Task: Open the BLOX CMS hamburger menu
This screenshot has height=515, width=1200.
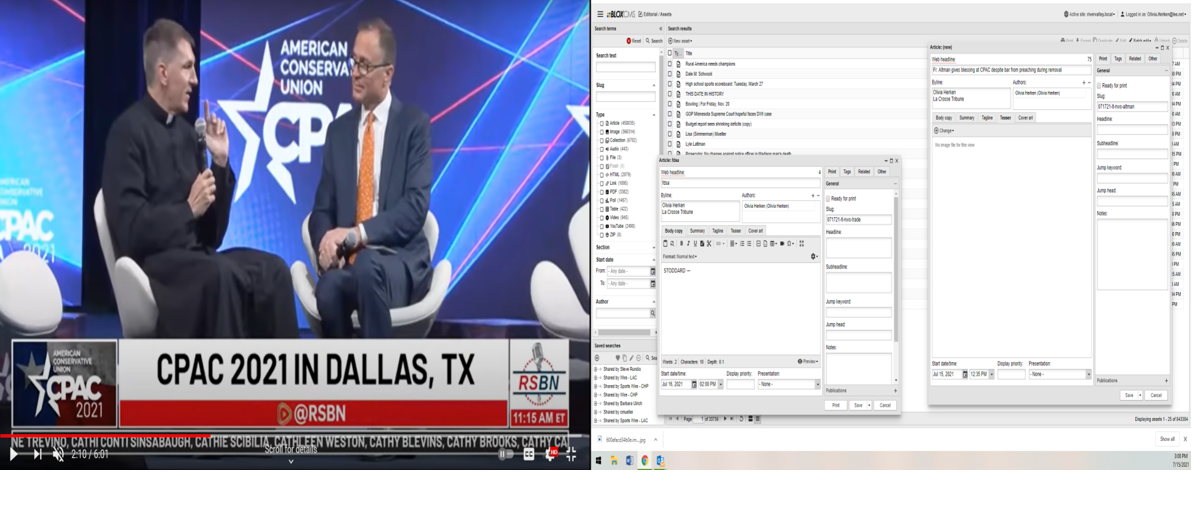Action: (599, 14)
